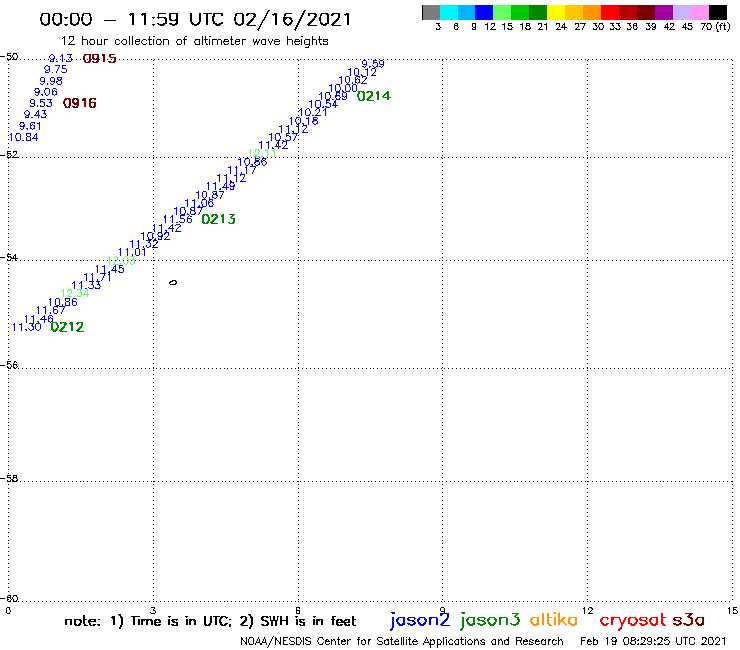Click the longitude axis label 15
This screenshot has width=740, height=650.
tap(732, 610)
